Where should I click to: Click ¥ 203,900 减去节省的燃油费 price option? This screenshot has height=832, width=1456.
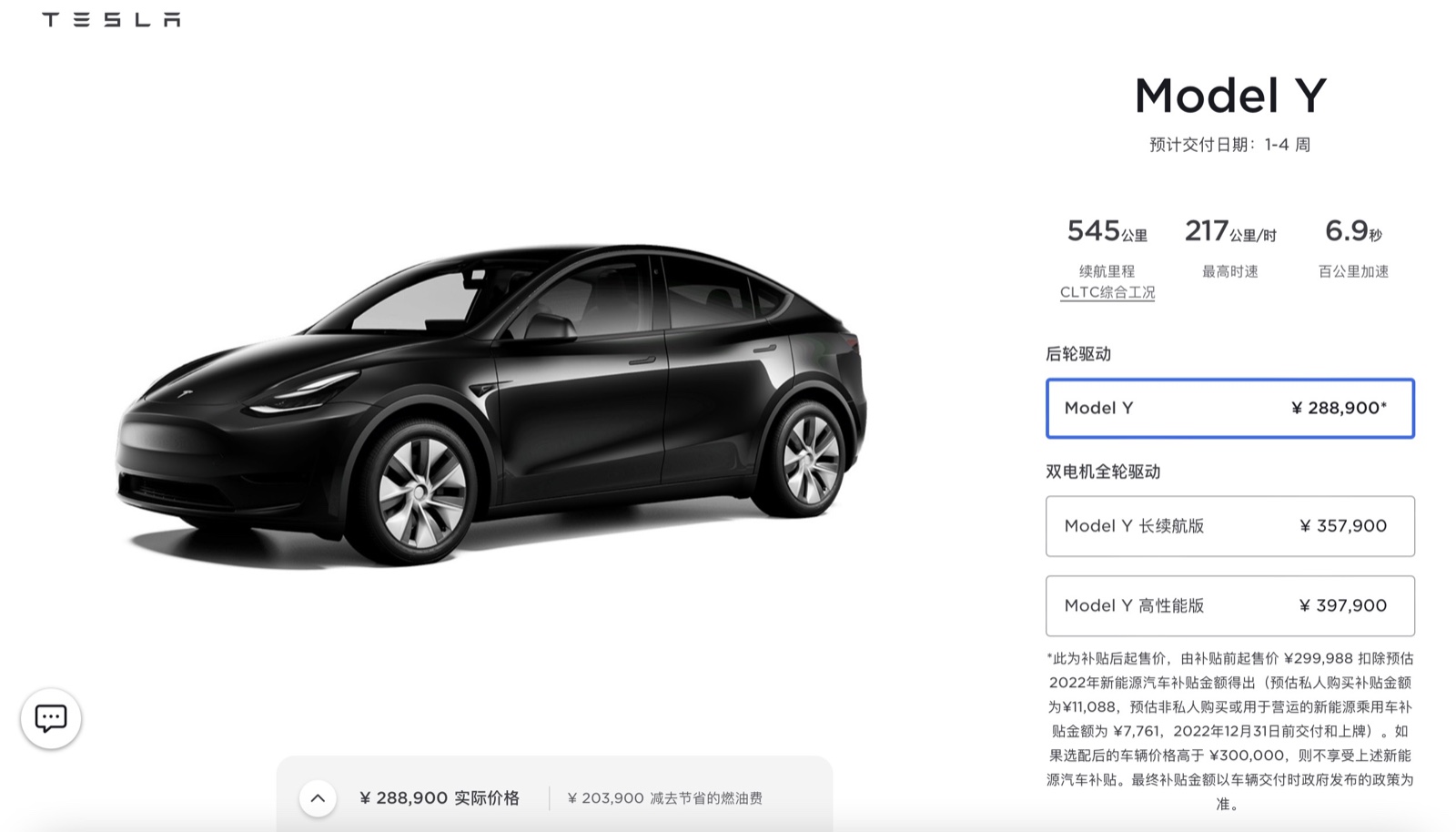tap(665, 798)
